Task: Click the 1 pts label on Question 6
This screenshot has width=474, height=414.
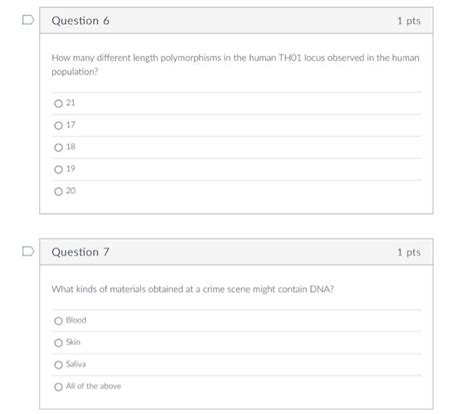Action: point(409,21)
